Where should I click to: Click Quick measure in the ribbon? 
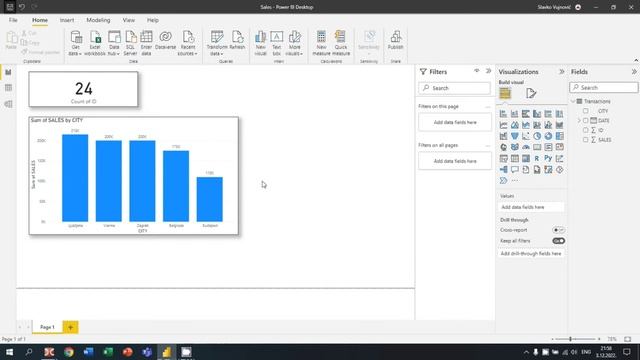[341, 43]
